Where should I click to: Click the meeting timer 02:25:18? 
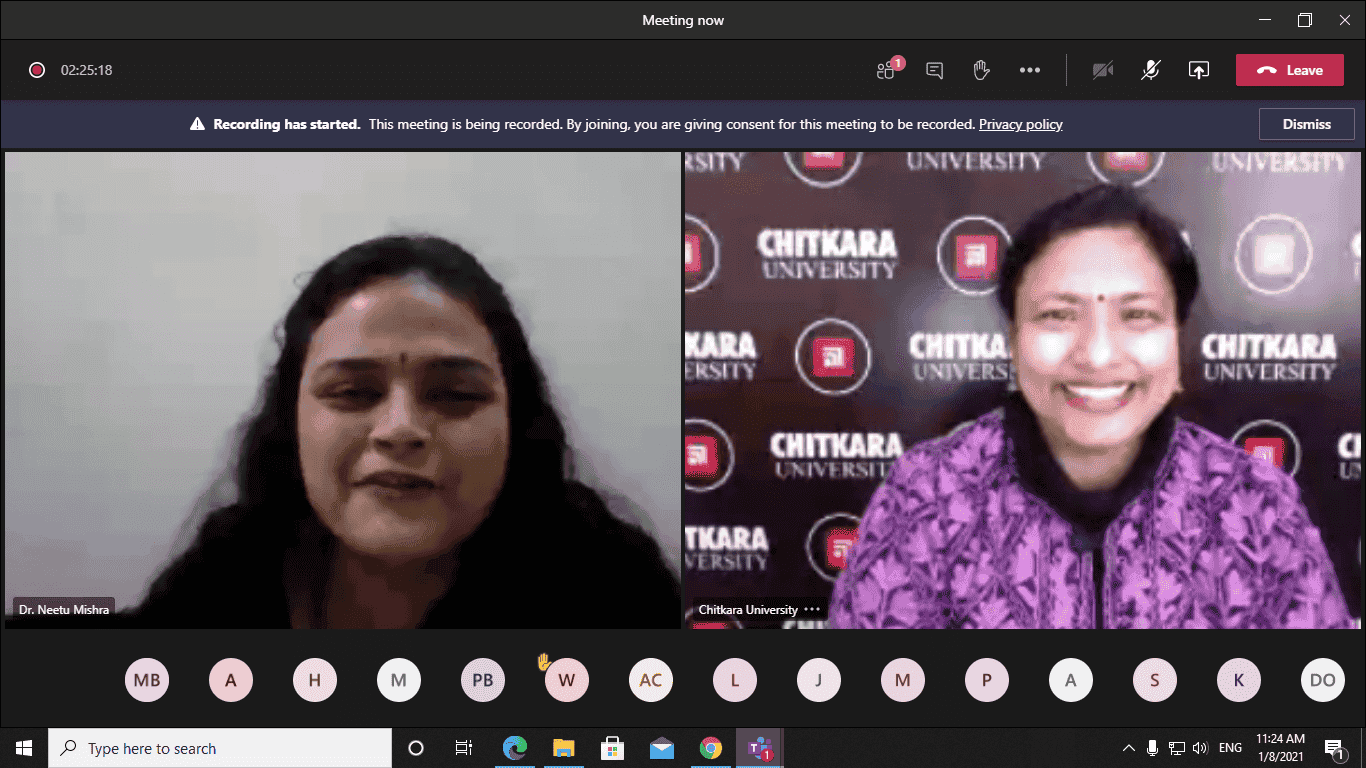point(86,70)
